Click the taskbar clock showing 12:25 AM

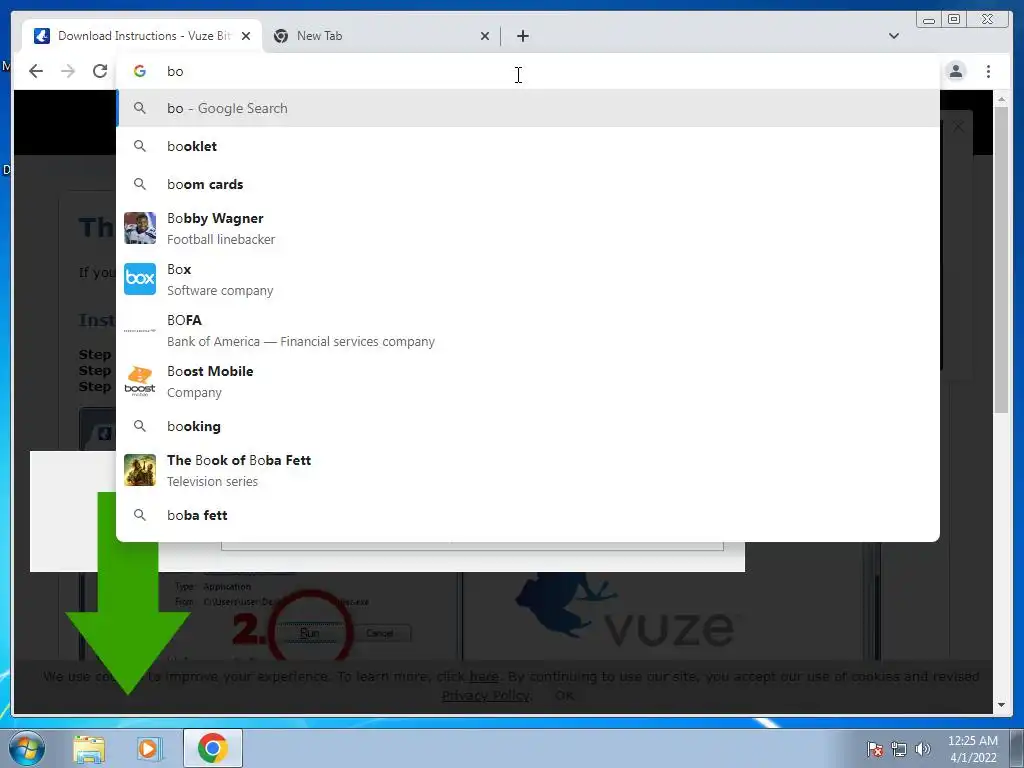972,749
